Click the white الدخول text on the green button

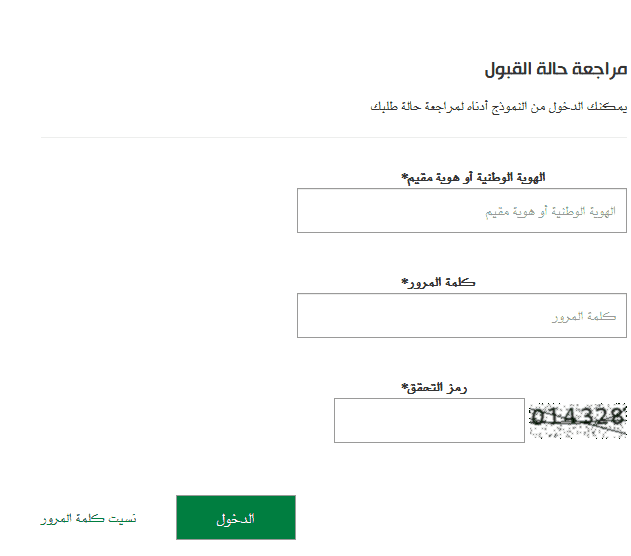point(236,519)
